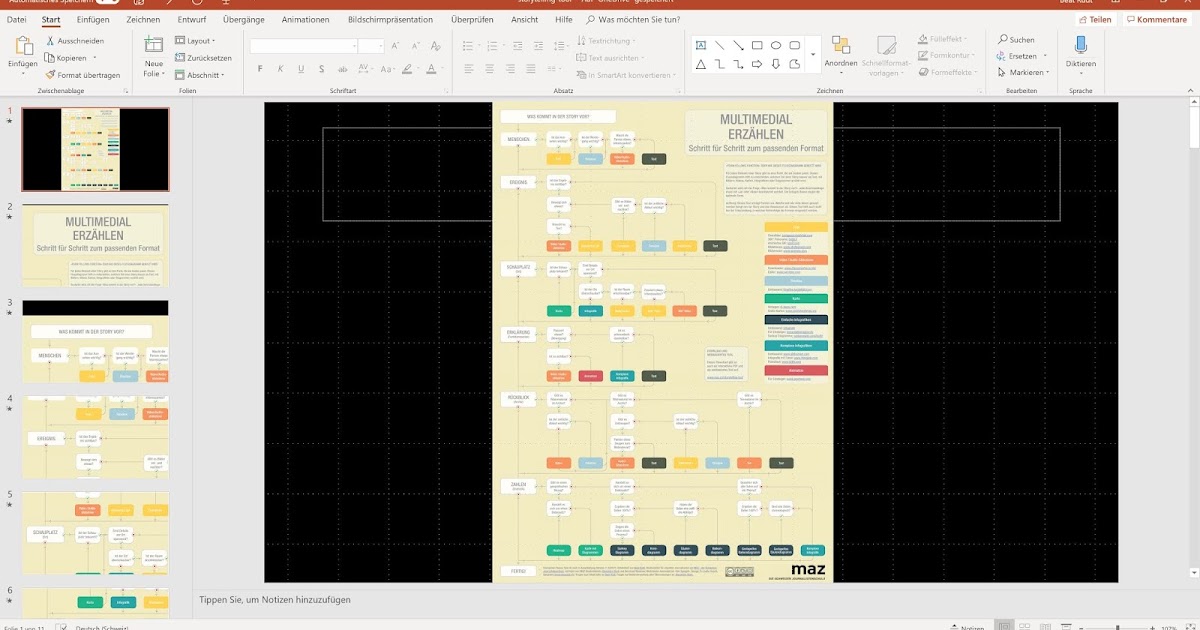The width and height of the screenshot is (1200, 630).
Task: Open the Aa change case dropdown
Action: tap(388, 69)
